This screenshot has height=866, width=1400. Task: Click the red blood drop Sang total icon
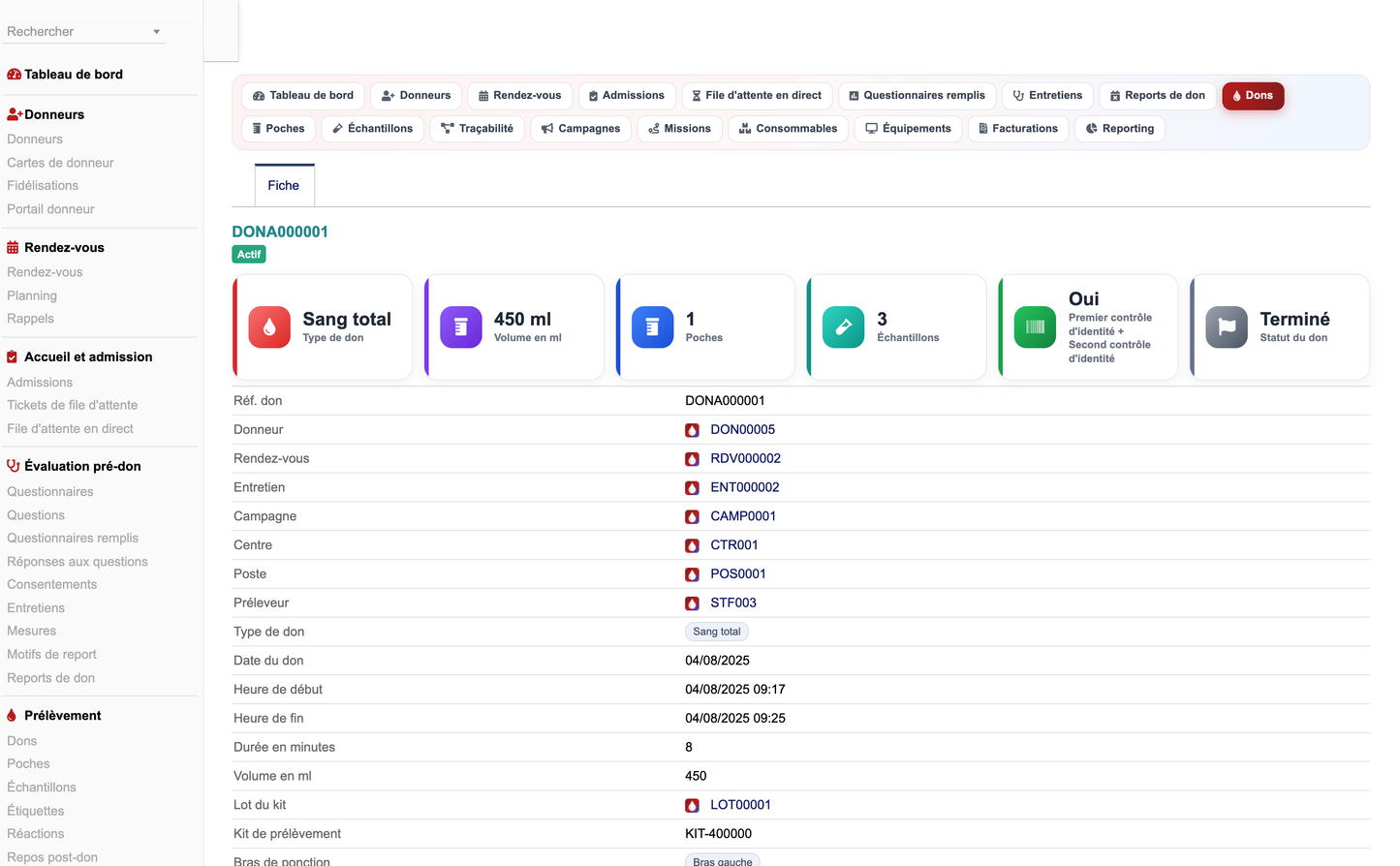(269, 327)
